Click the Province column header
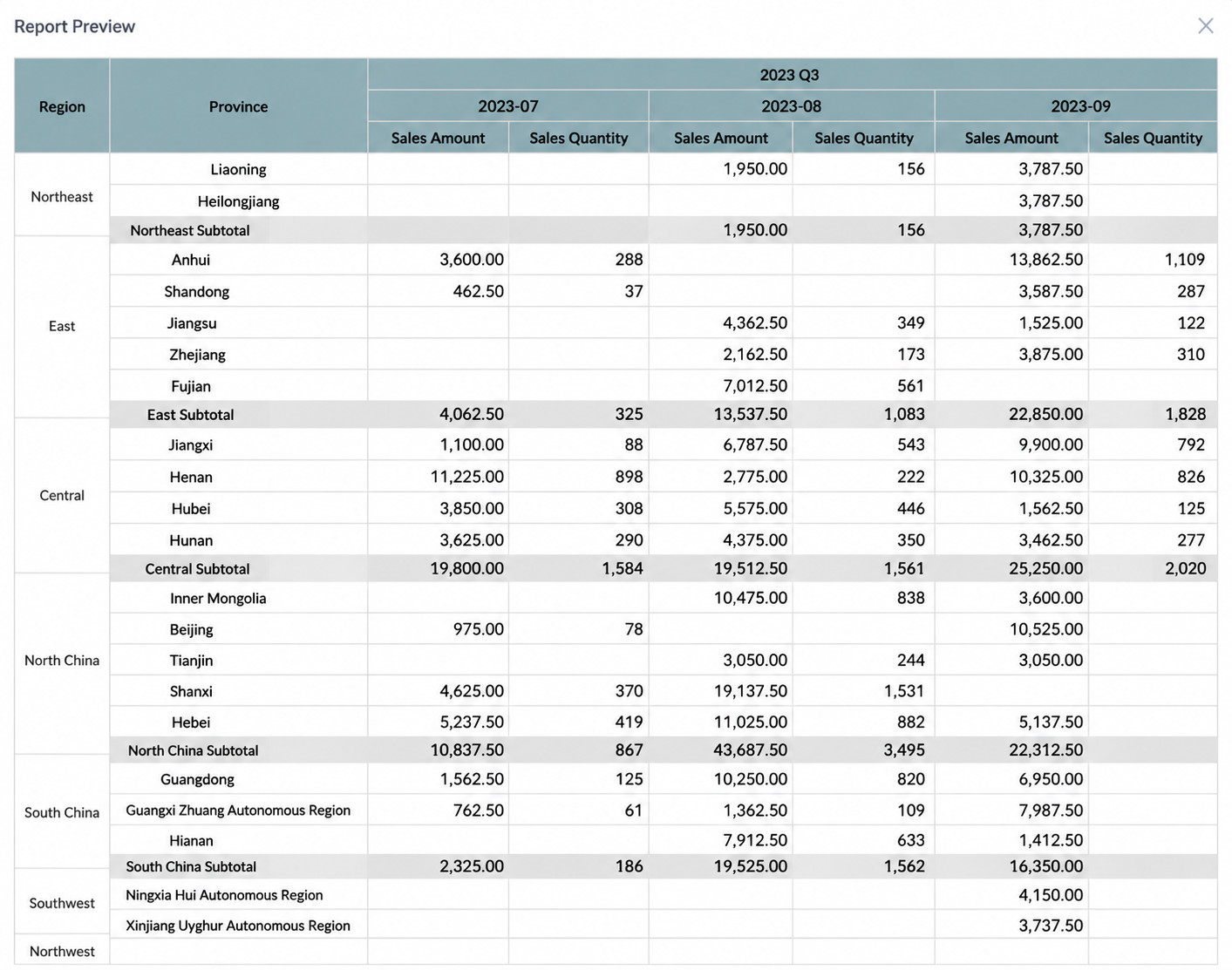The image size is (1232, 970). pos(238,106)
